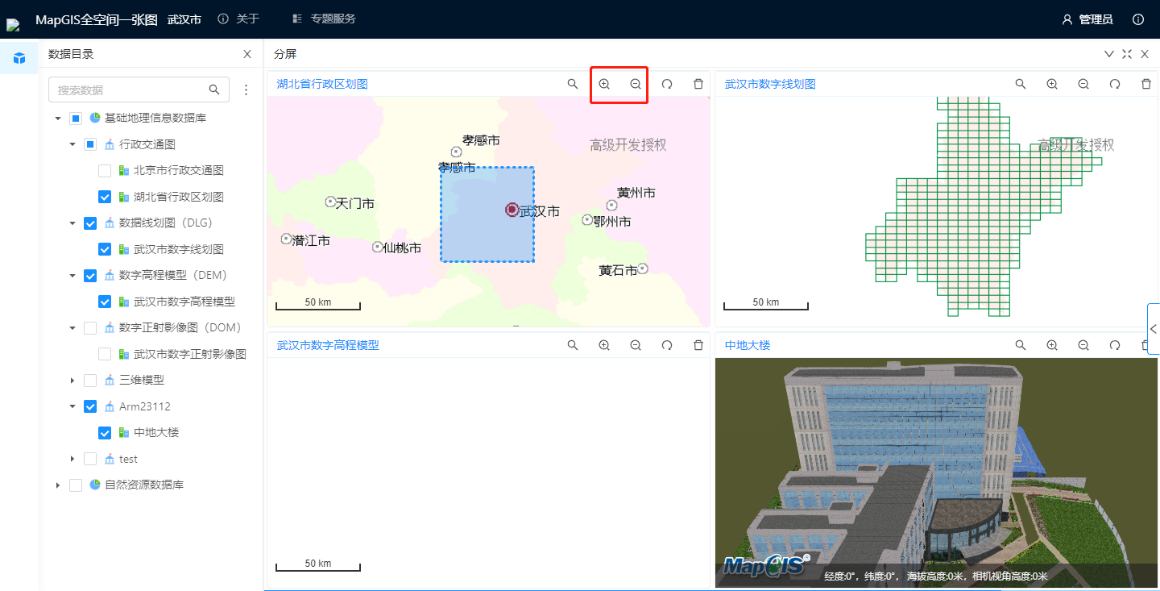Screen dimensions: 1160x591
Task: Collapse the Arm23112 tree node arrow
Action: click(x=72, y=407)
